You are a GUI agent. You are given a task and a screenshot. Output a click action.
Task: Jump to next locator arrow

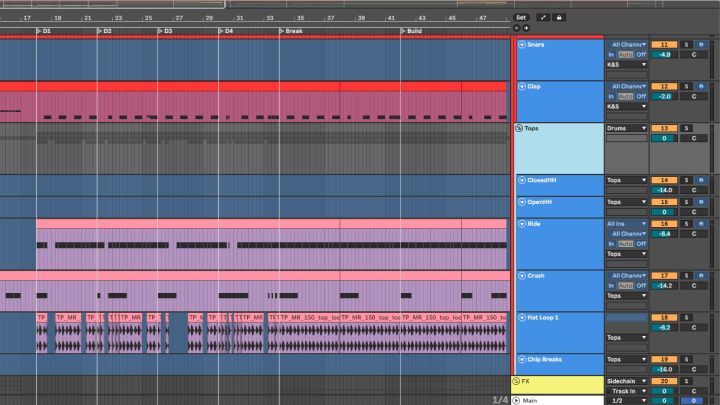pyautogui.click(x=526, y=28)
